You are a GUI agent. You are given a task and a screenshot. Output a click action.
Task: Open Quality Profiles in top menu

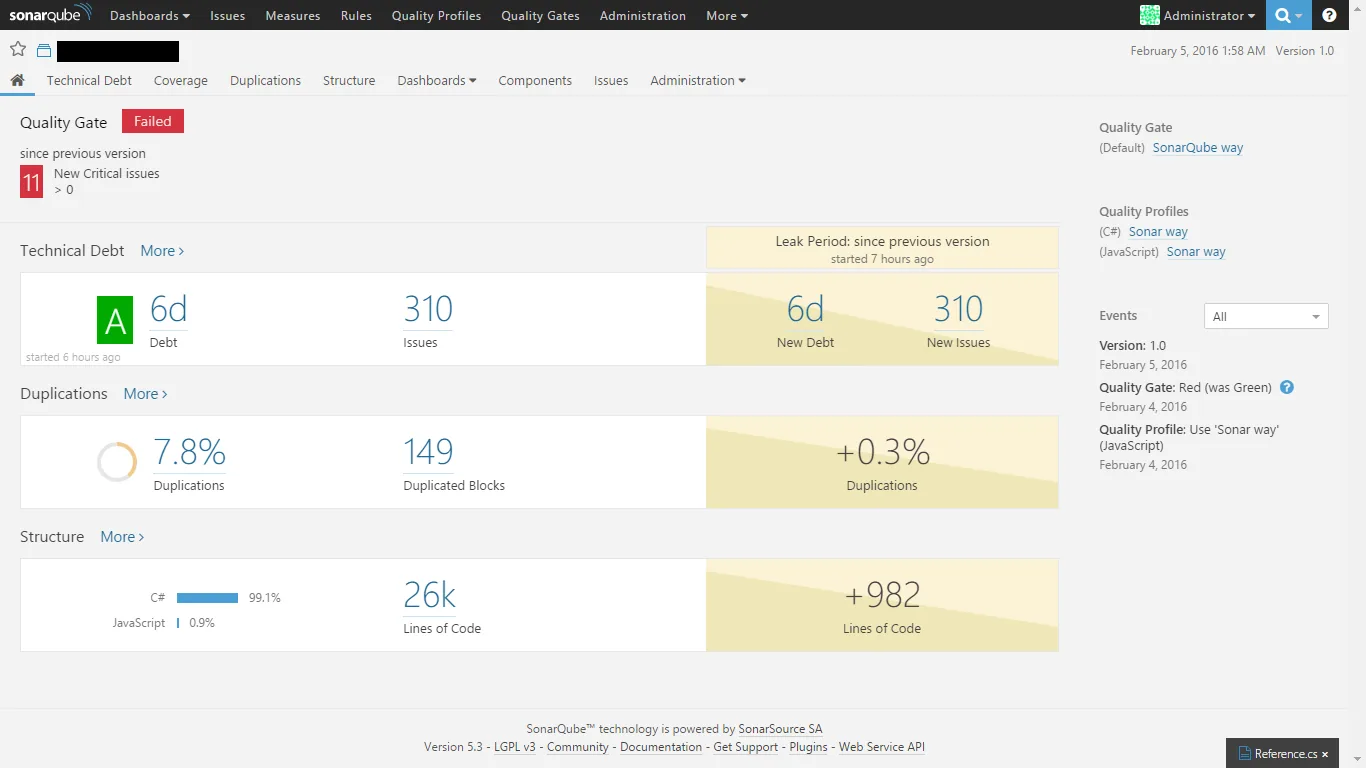pos(436,15)
